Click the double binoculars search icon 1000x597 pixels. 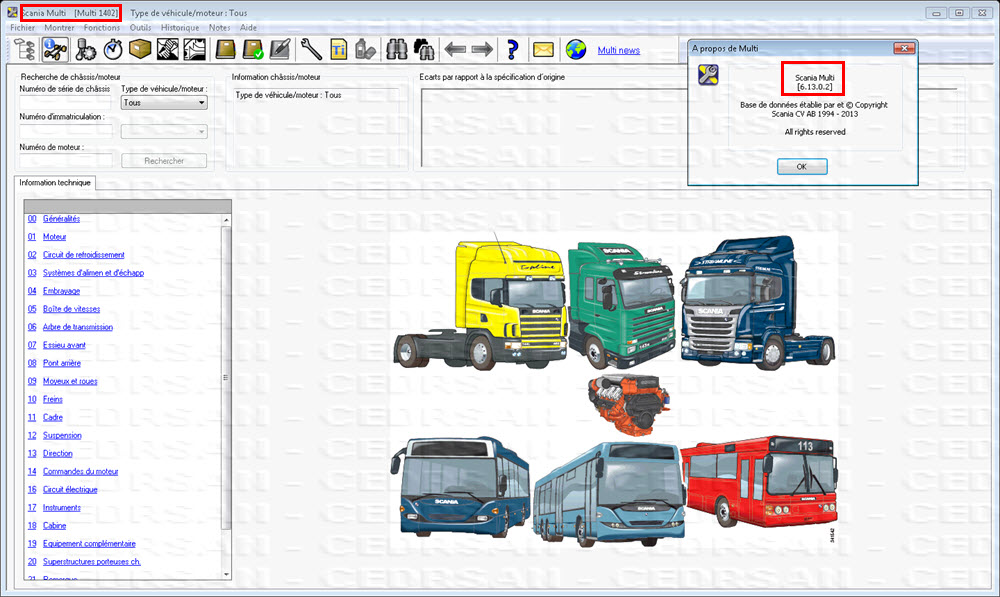click(424, 49)
